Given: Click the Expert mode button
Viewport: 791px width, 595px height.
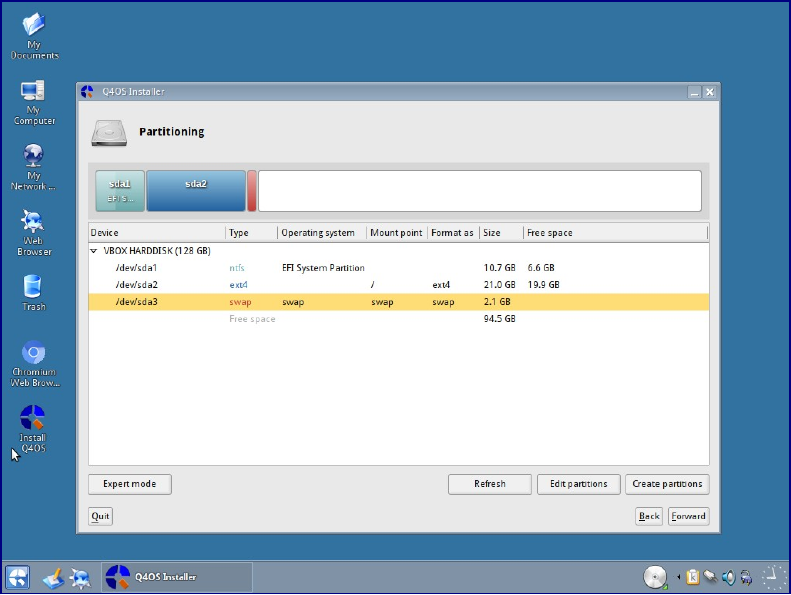Looking at the screenshot, I should click(130, 484).
